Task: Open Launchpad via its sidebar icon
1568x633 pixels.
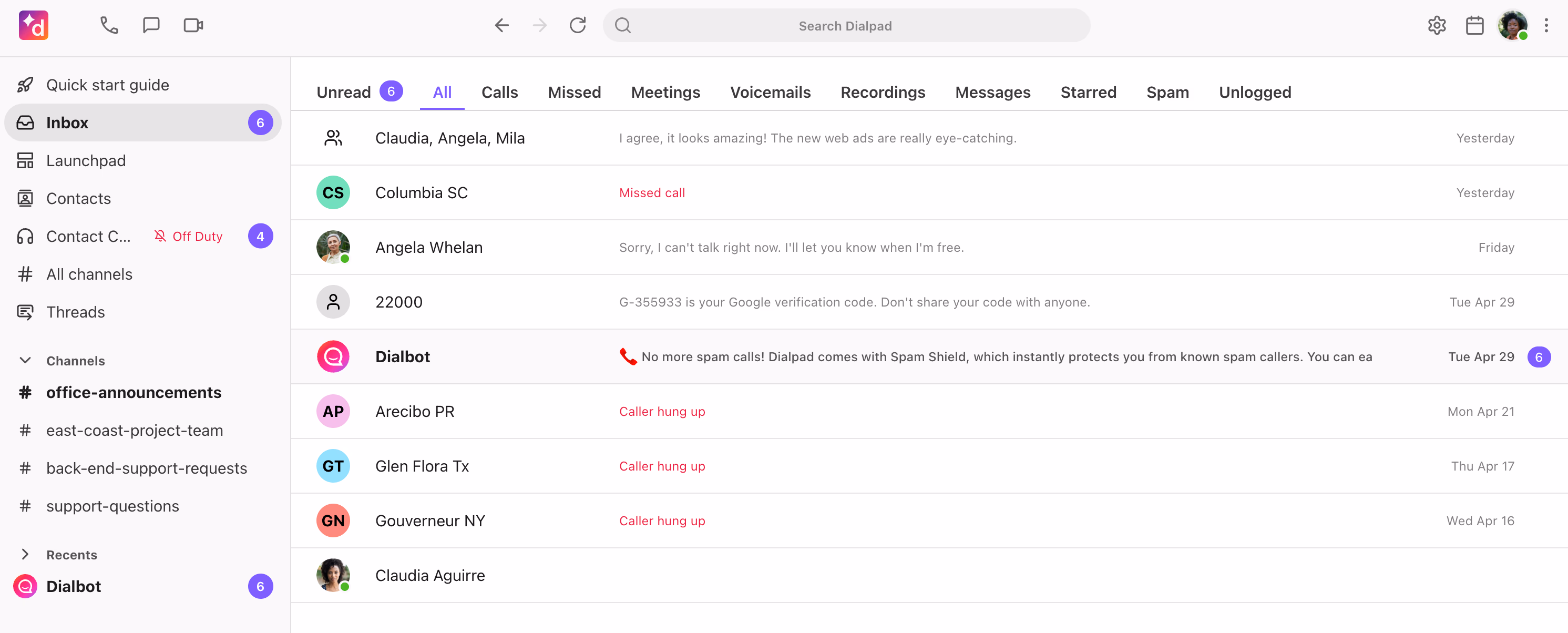Action: pyautogui.click(x=25, y=160)
